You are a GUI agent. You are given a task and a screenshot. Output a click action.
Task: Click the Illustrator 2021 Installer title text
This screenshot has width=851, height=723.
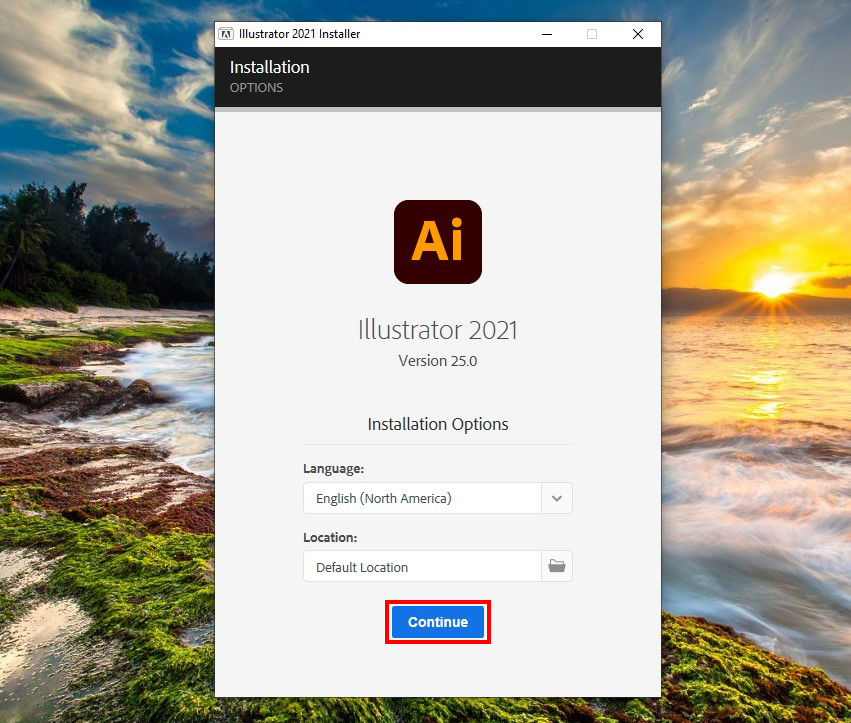[x=299, y=34]
